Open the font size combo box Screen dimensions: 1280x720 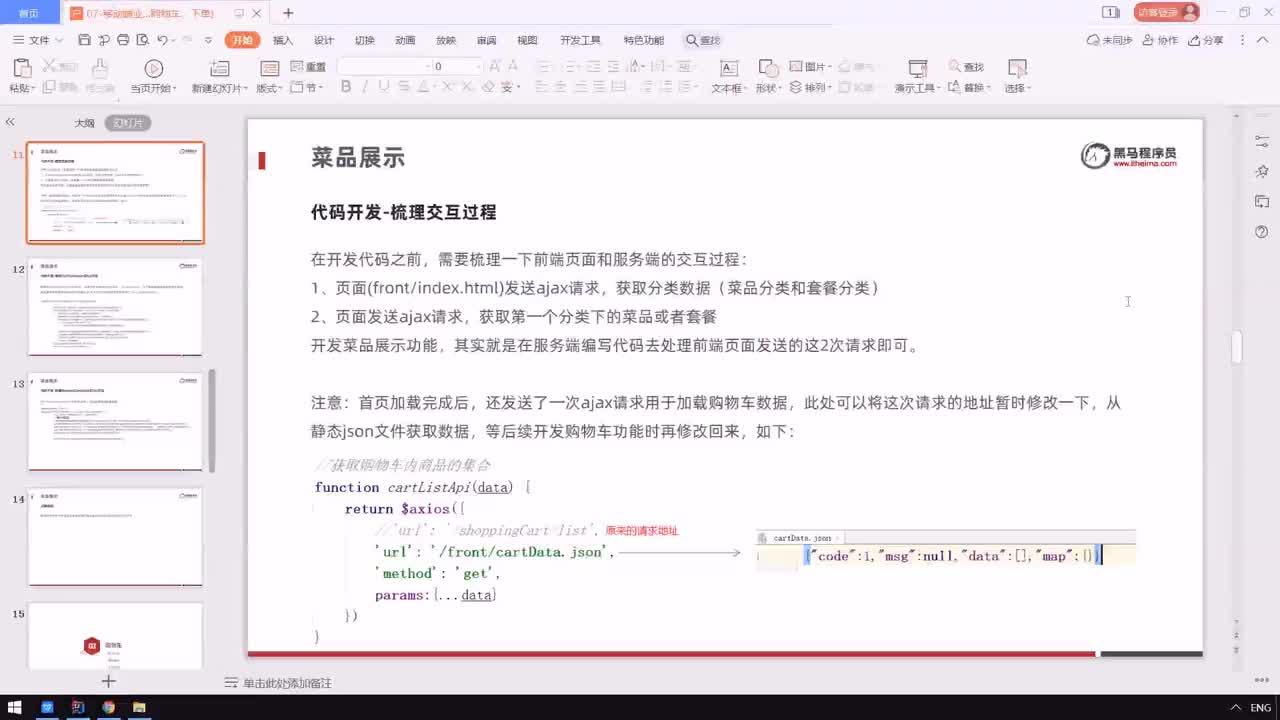tap(456, 66)
